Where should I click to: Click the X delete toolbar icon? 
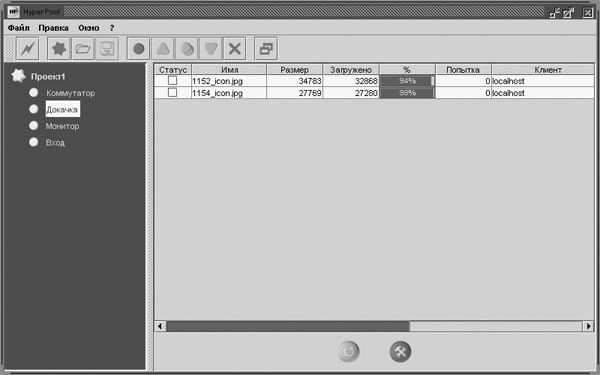coord(235,49)
